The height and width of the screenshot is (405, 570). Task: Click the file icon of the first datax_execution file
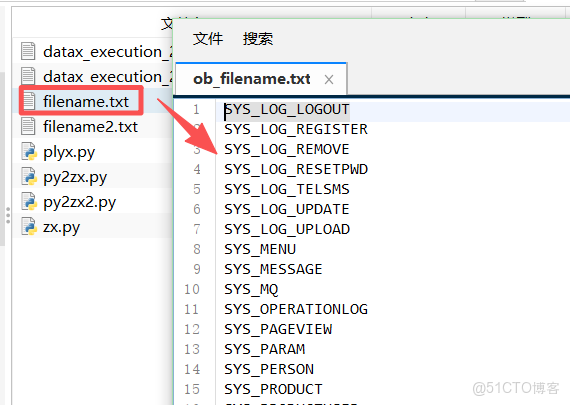(x=28, y=51)
